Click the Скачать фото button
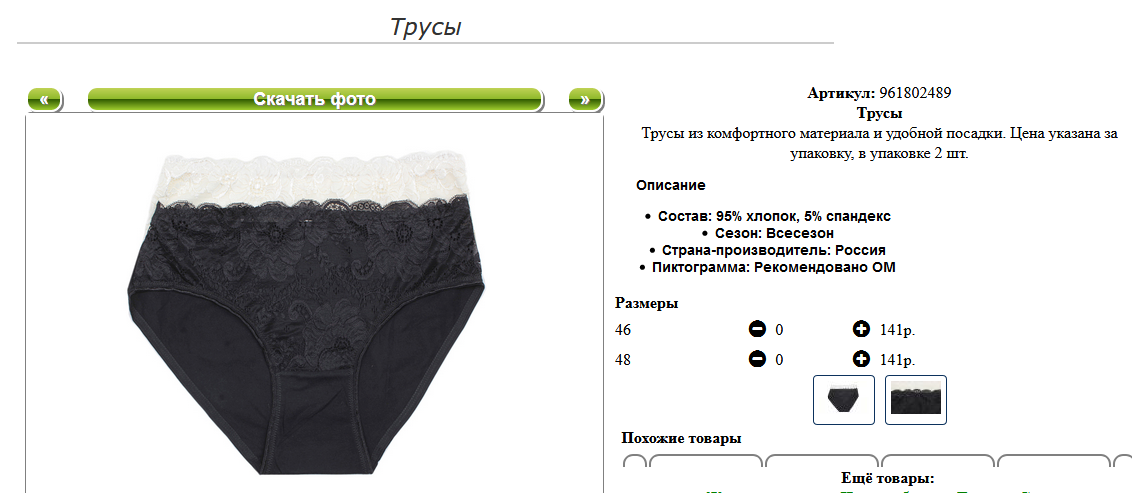The width and height of the screenshot is (1132, 493). 315,100
